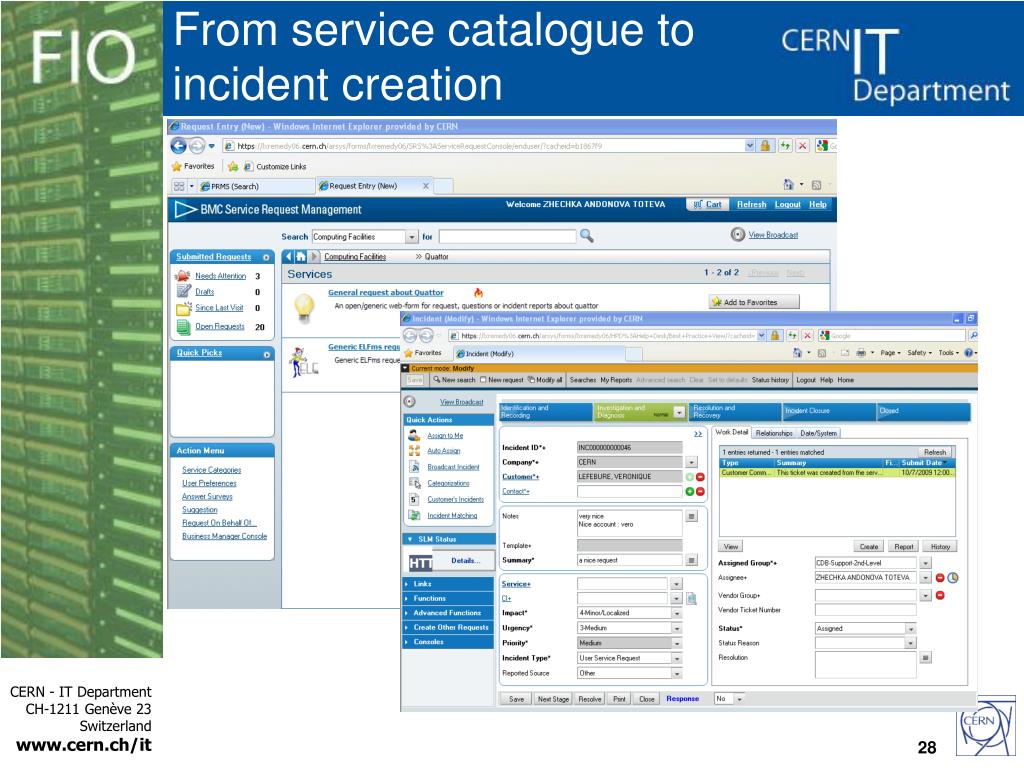Switch to the Relationships tab
This screenshot has width=1024, height=768.
tap(774, 433)
